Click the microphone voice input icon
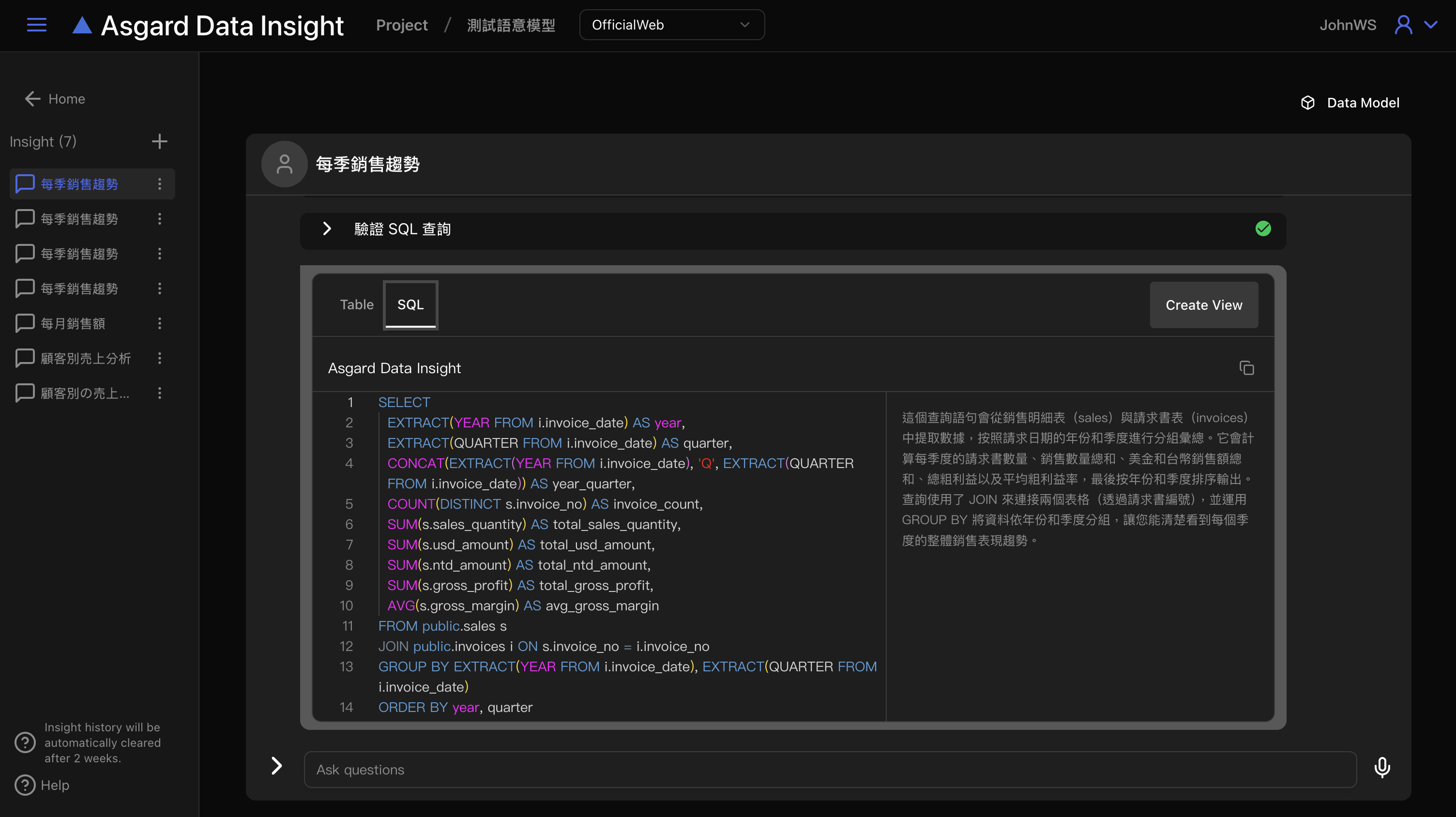 tap(1382, 768)
